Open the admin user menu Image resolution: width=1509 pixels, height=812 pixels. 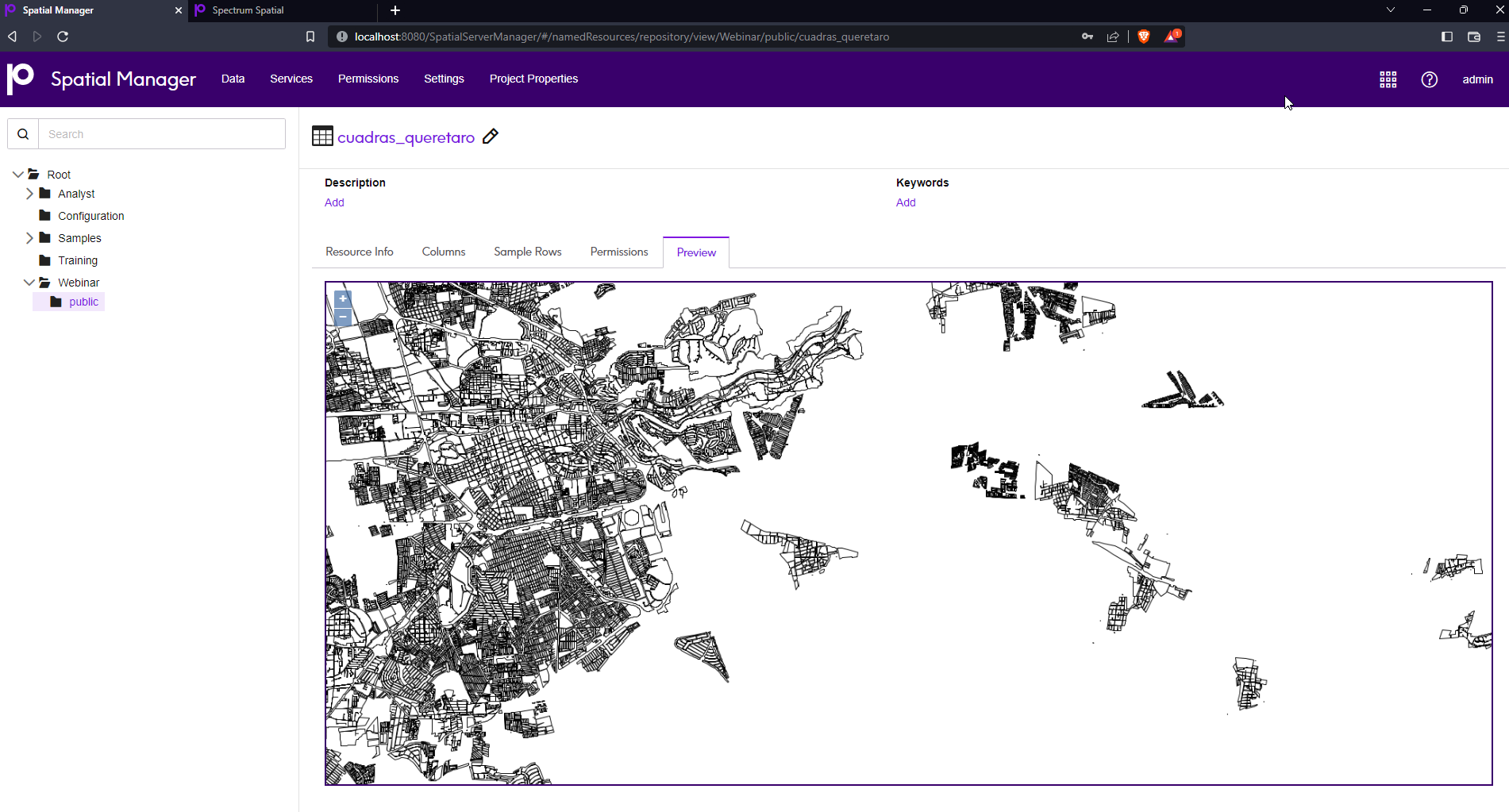[1477, 79]
